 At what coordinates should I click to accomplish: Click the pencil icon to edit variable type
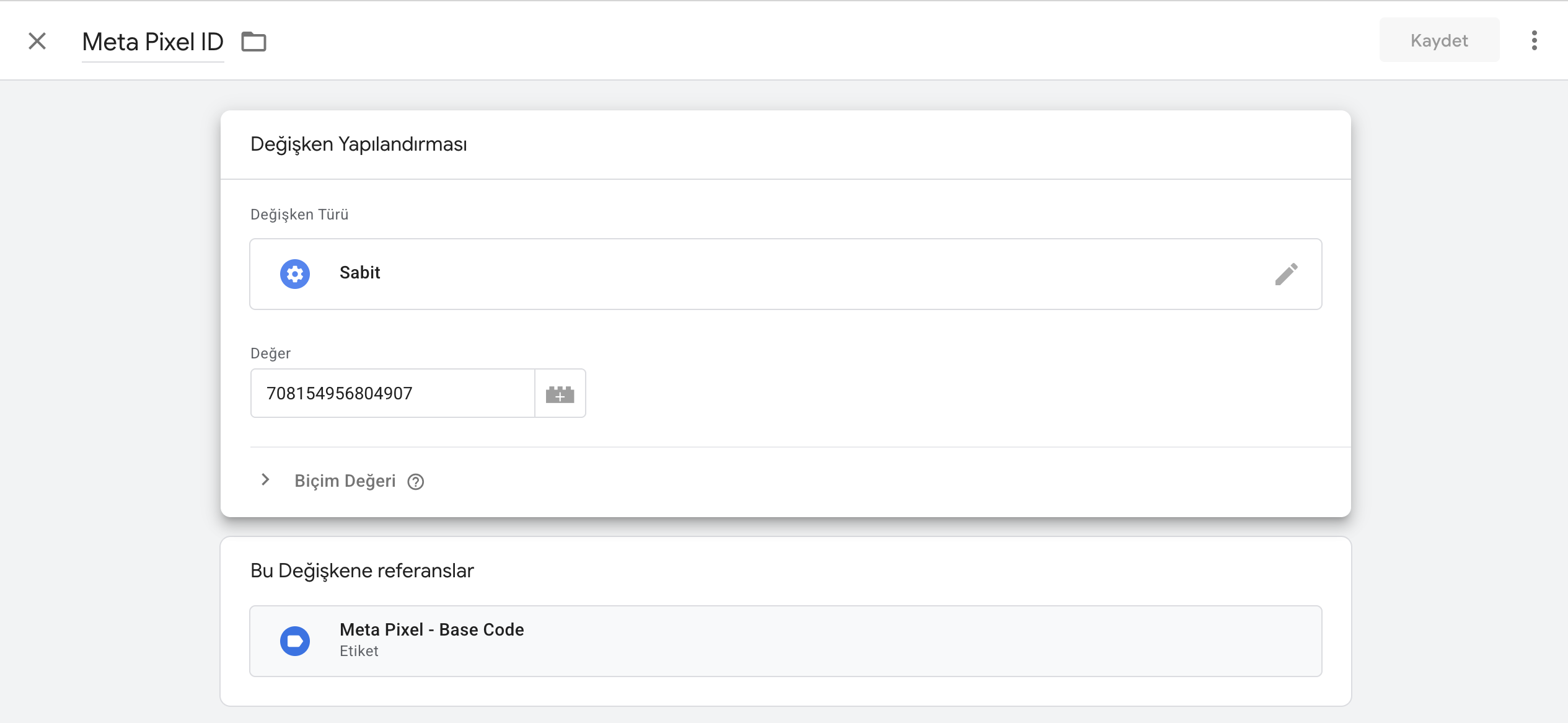1286,274
